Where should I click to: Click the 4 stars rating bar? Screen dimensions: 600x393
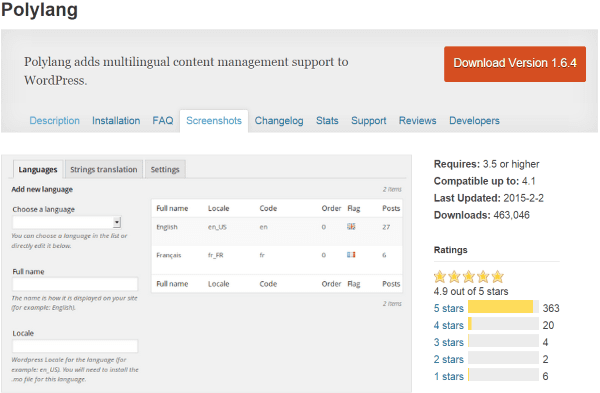[503, 324]
